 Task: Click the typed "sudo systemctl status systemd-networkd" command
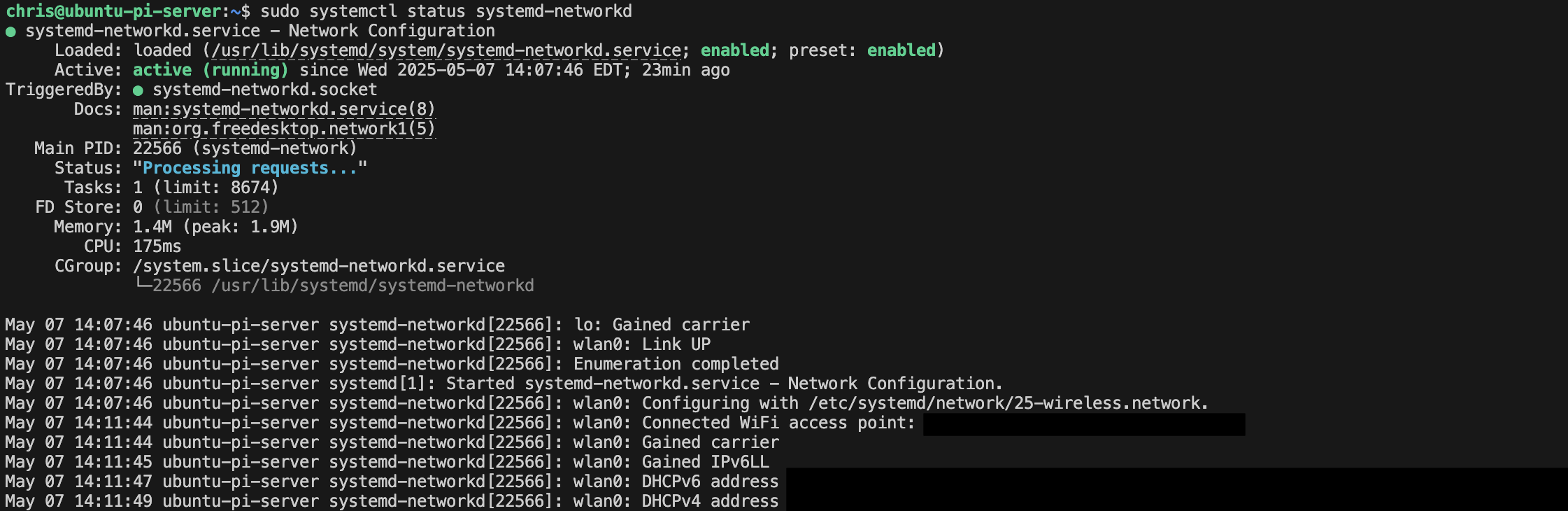446,11
